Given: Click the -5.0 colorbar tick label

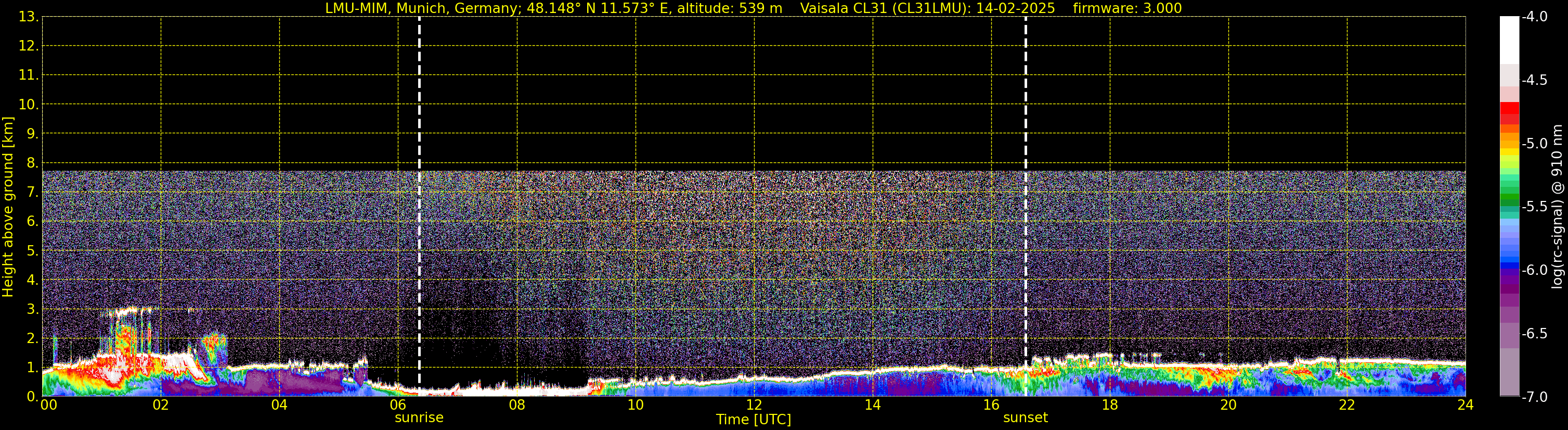Looking at the screenshot, I should point(1534,144).
